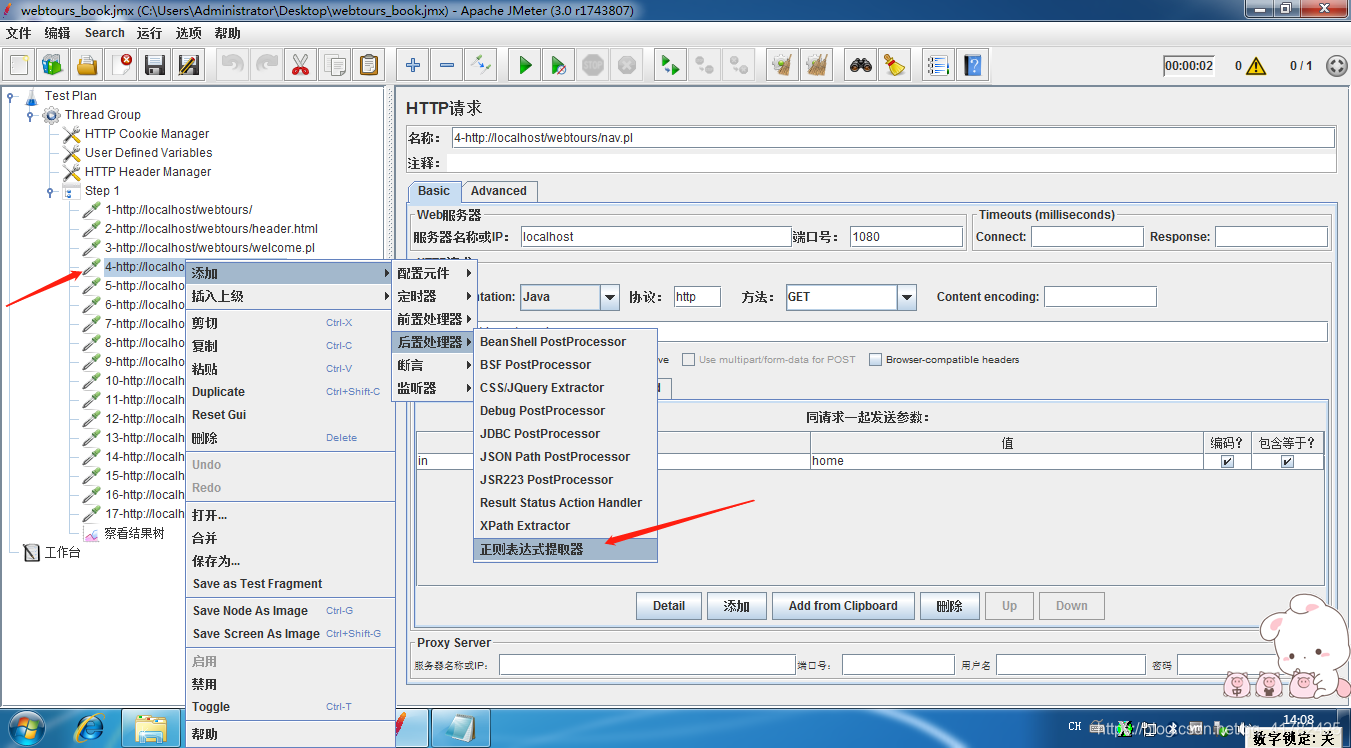The image size is (1351, 748).
Task: Start remote engines with toolbar icon
Action: (669, 66)
